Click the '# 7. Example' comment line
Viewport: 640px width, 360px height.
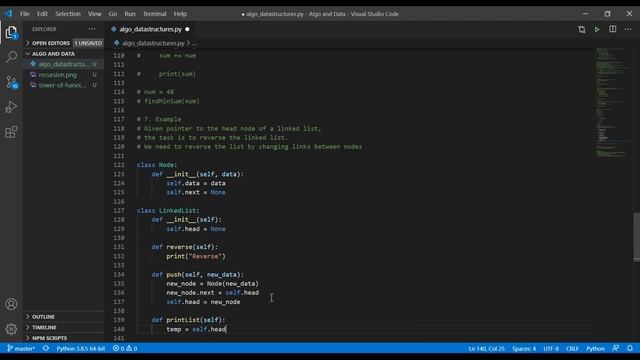tap(159, 119)
